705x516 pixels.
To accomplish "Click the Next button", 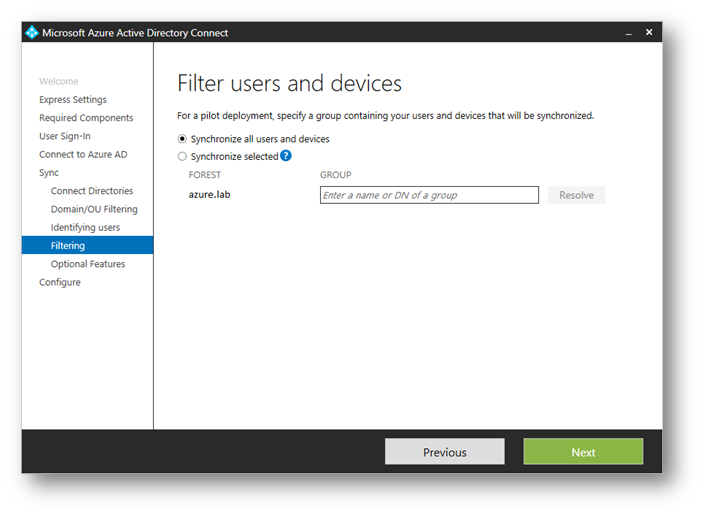I will [x=583, y=452].
